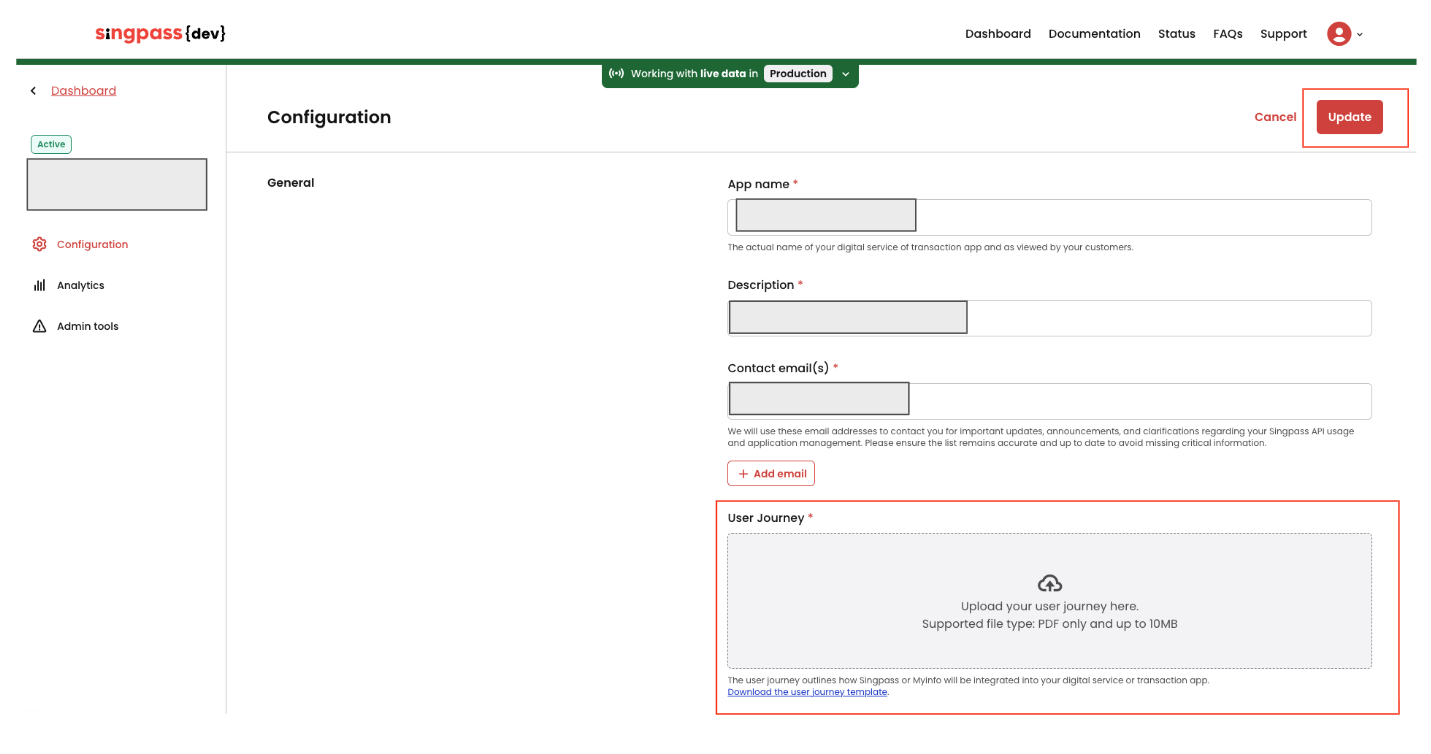Viewport: 1431px width, 754px height.
Task: Go back via the sidebar Dashboard link
Action: point(84,91)
